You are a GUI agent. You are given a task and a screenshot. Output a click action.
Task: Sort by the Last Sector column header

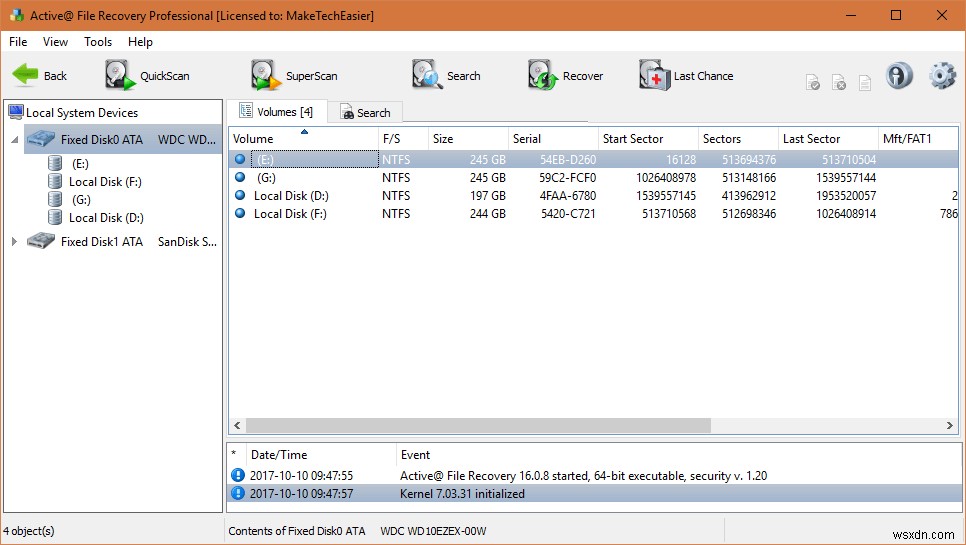pyautogui.click(x=827, y=139)
